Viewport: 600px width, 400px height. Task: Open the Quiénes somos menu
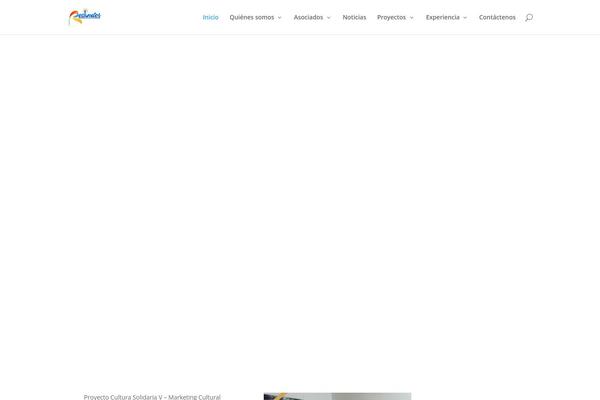[252, 17]
